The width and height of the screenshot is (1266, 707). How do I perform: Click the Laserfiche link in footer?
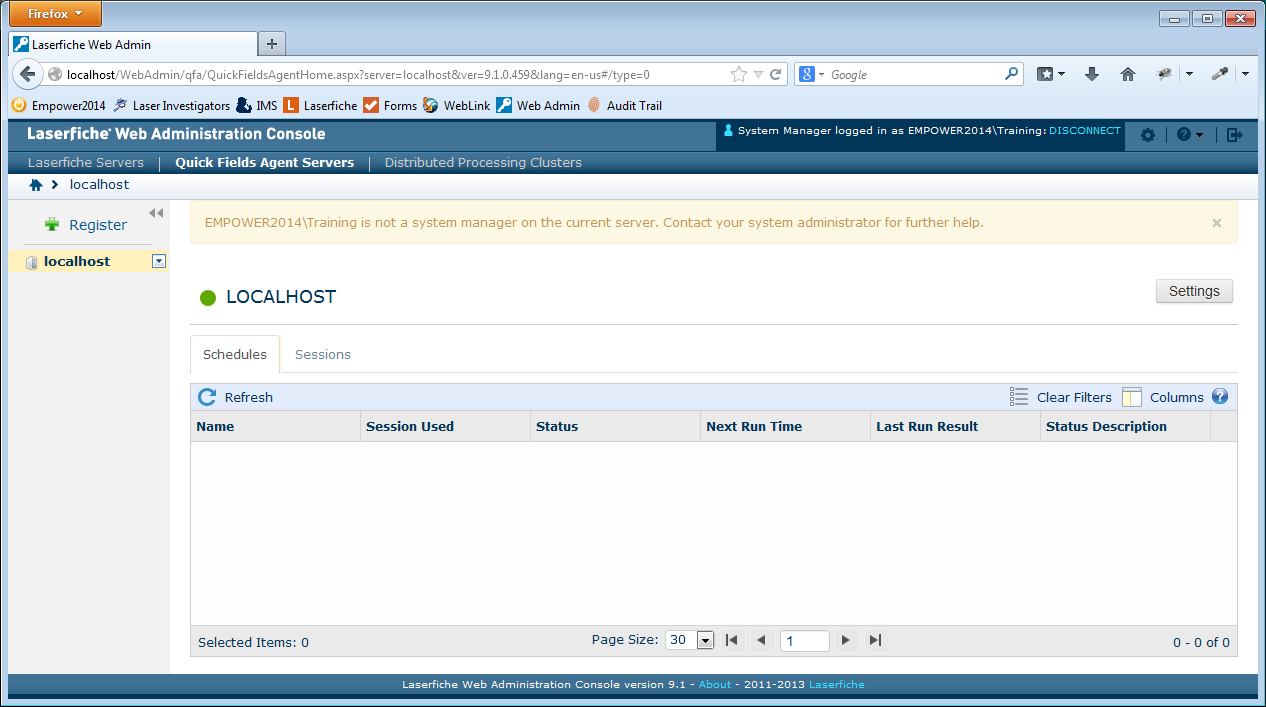(x=837, y=685)
